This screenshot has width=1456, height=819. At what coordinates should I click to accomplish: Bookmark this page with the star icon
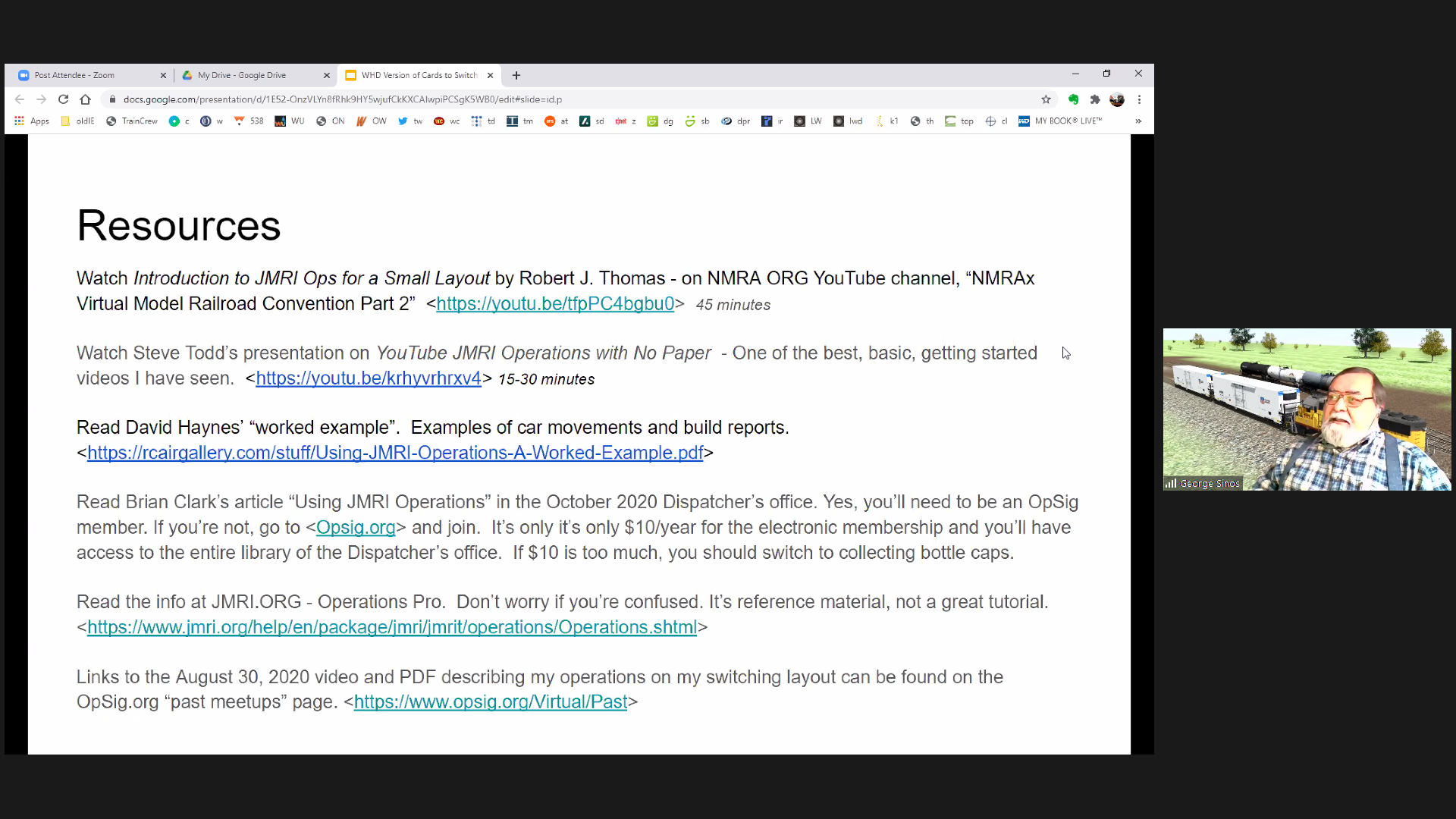[1046, 99]
